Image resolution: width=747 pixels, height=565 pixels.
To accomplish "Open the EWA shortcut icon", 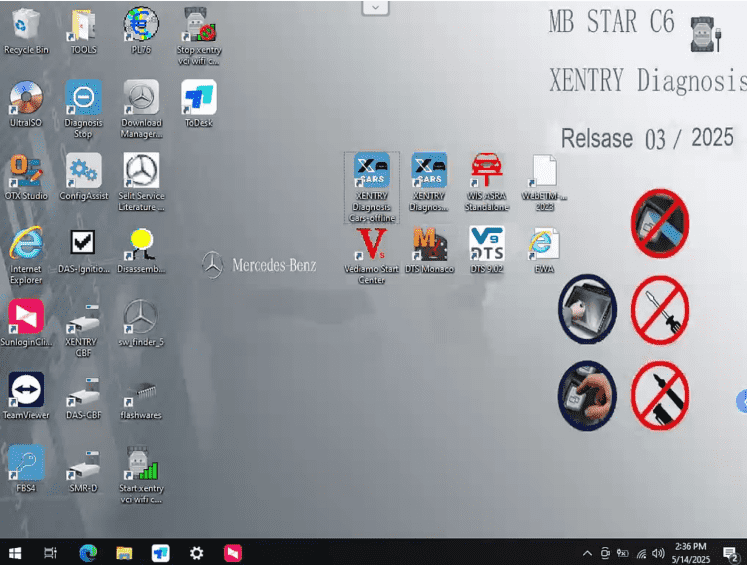I will point(544,250).
